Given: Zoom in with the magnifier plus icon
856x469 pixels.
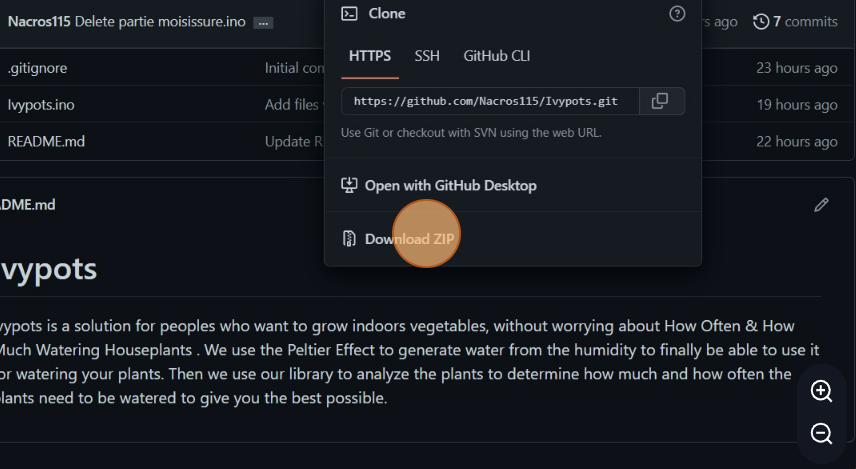Looking at the screenshot, I should (x=821, y=391).
